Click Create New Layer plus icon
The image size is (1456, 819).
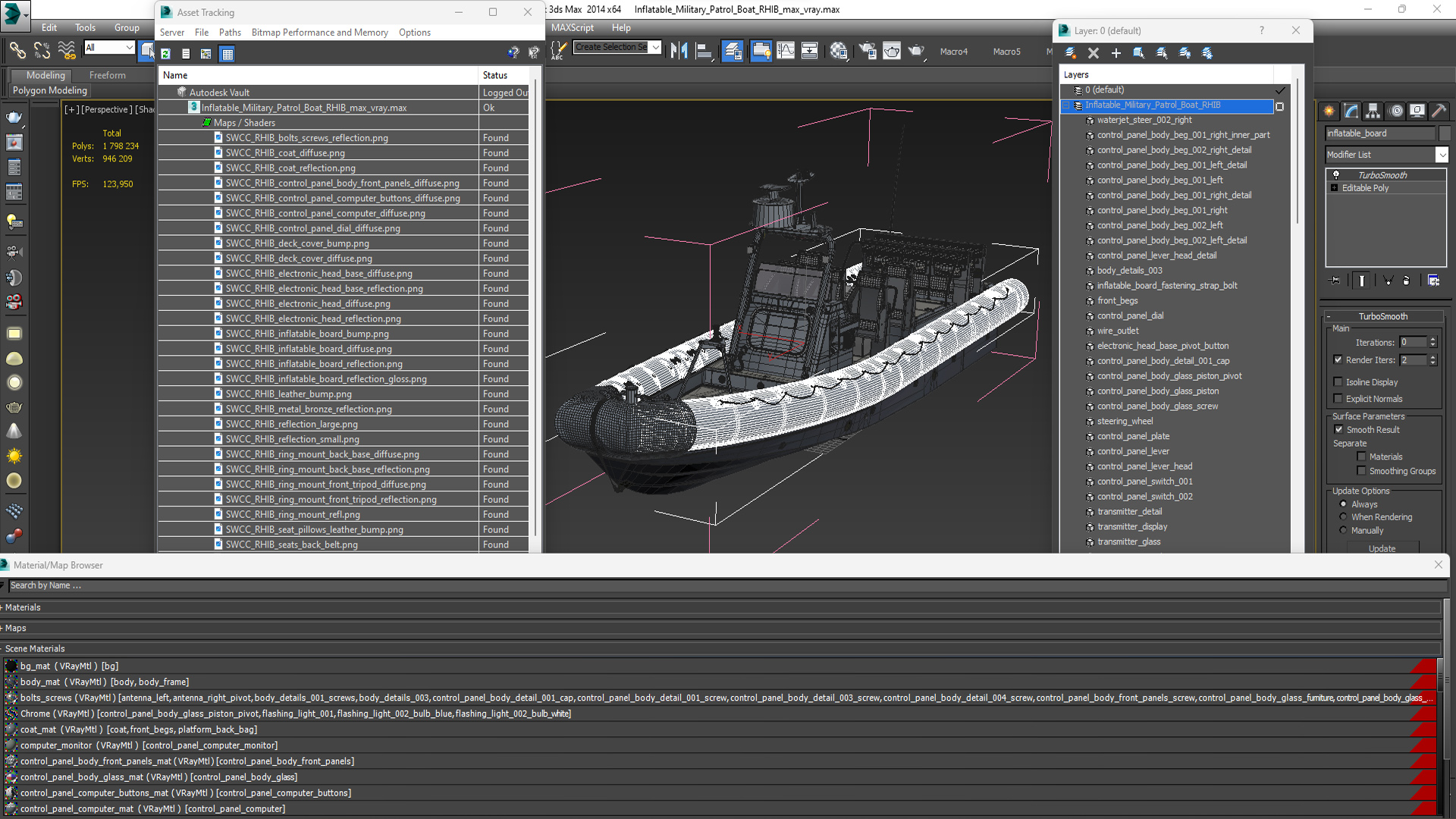(x=1116, y=53)
